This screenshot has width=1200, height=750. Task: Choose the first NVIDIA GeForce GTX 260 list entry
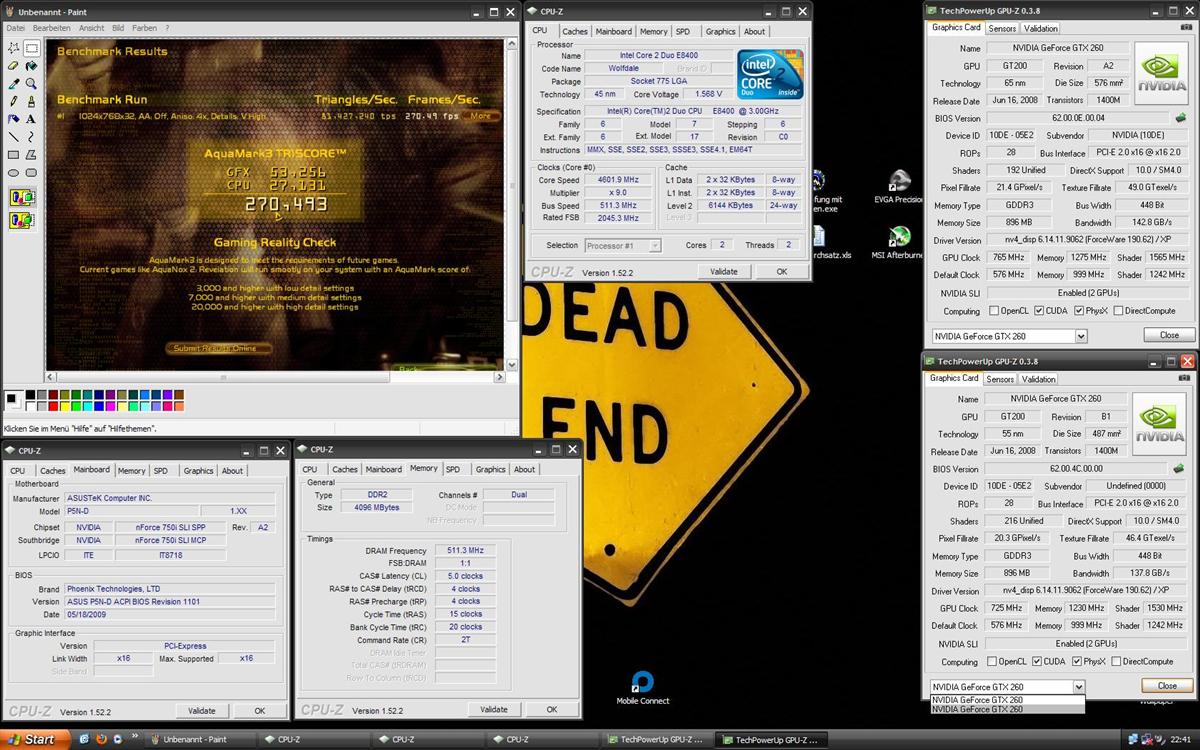pyautogui.click(x=1006, y=700)
